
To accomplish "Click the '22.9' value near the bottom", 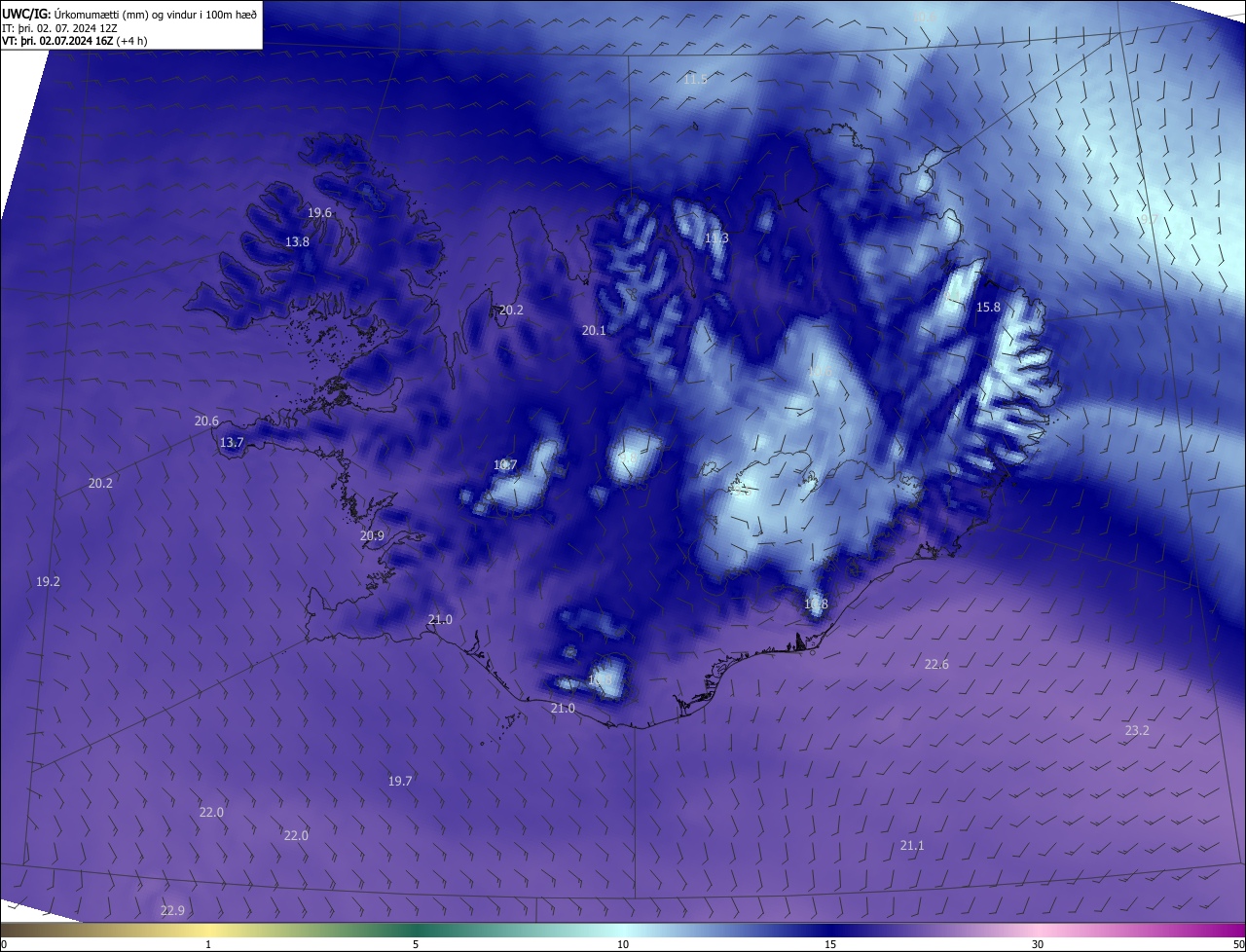I will coord(172,911).
